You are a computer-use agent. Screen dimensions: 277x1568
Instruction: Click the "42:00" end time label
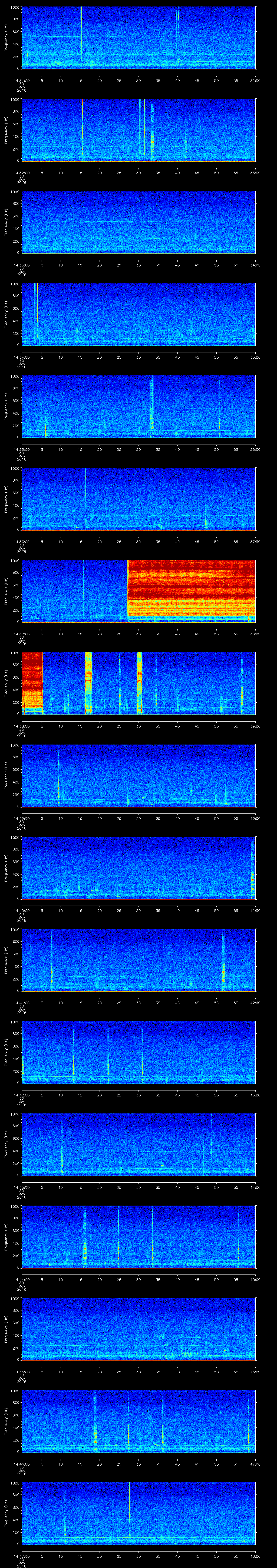click(255, 1003)
